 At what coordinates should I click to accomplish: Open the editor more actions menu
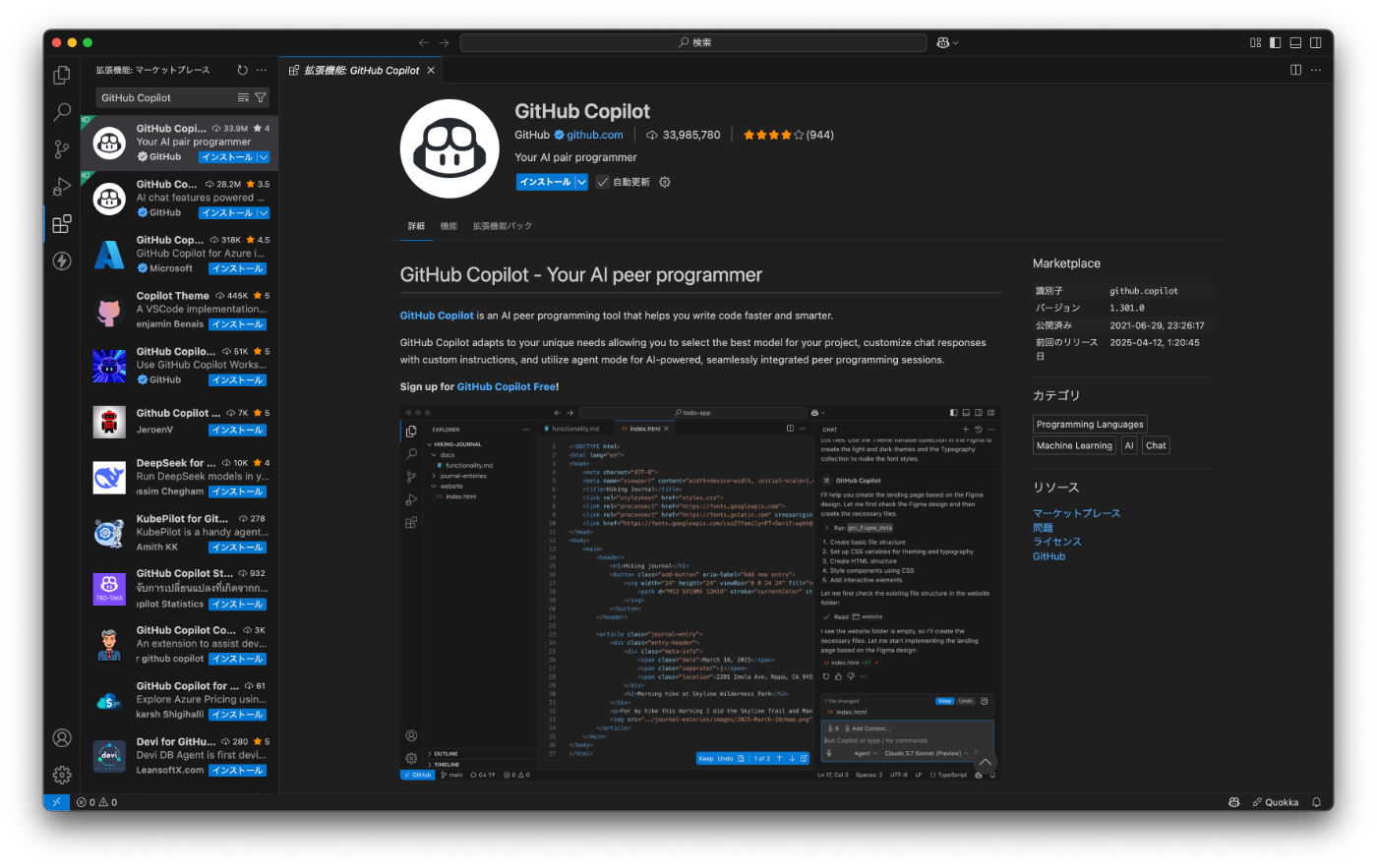(x=1316, y=70)
